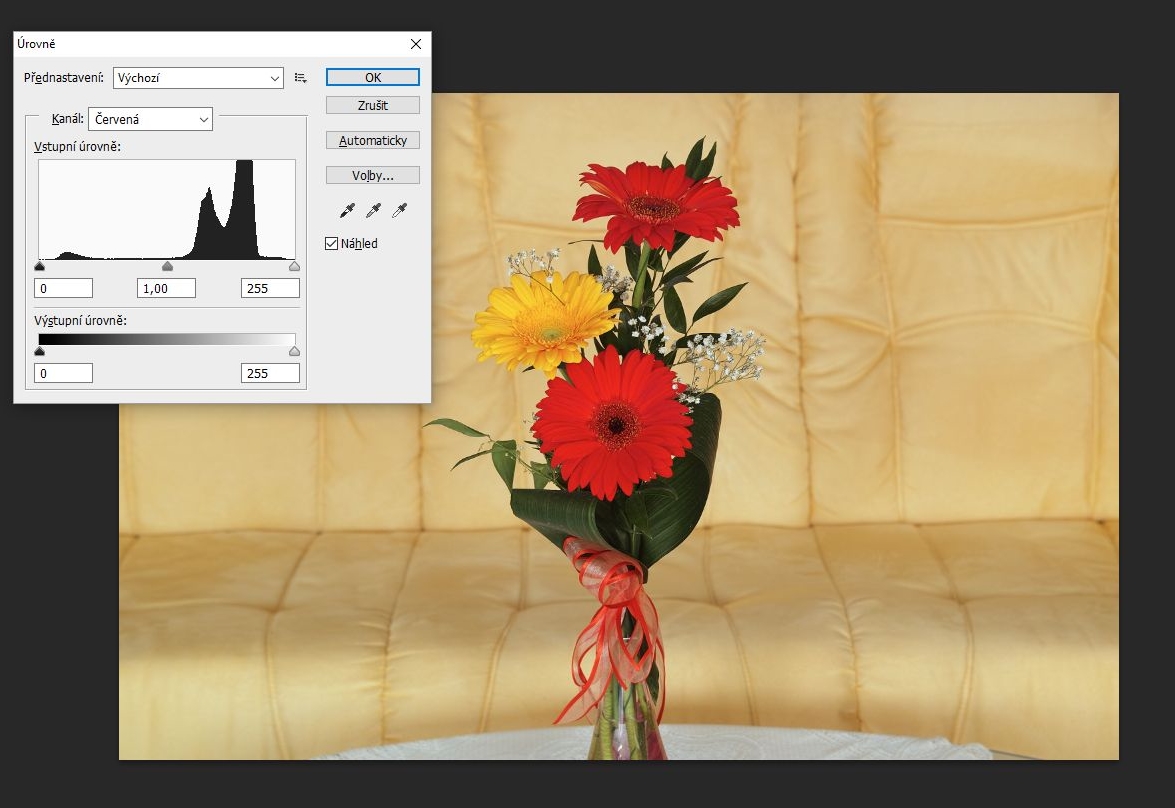1175x808 pixels.
Task: Focus the output highlights field showing 255
Action: pos(270,373)
